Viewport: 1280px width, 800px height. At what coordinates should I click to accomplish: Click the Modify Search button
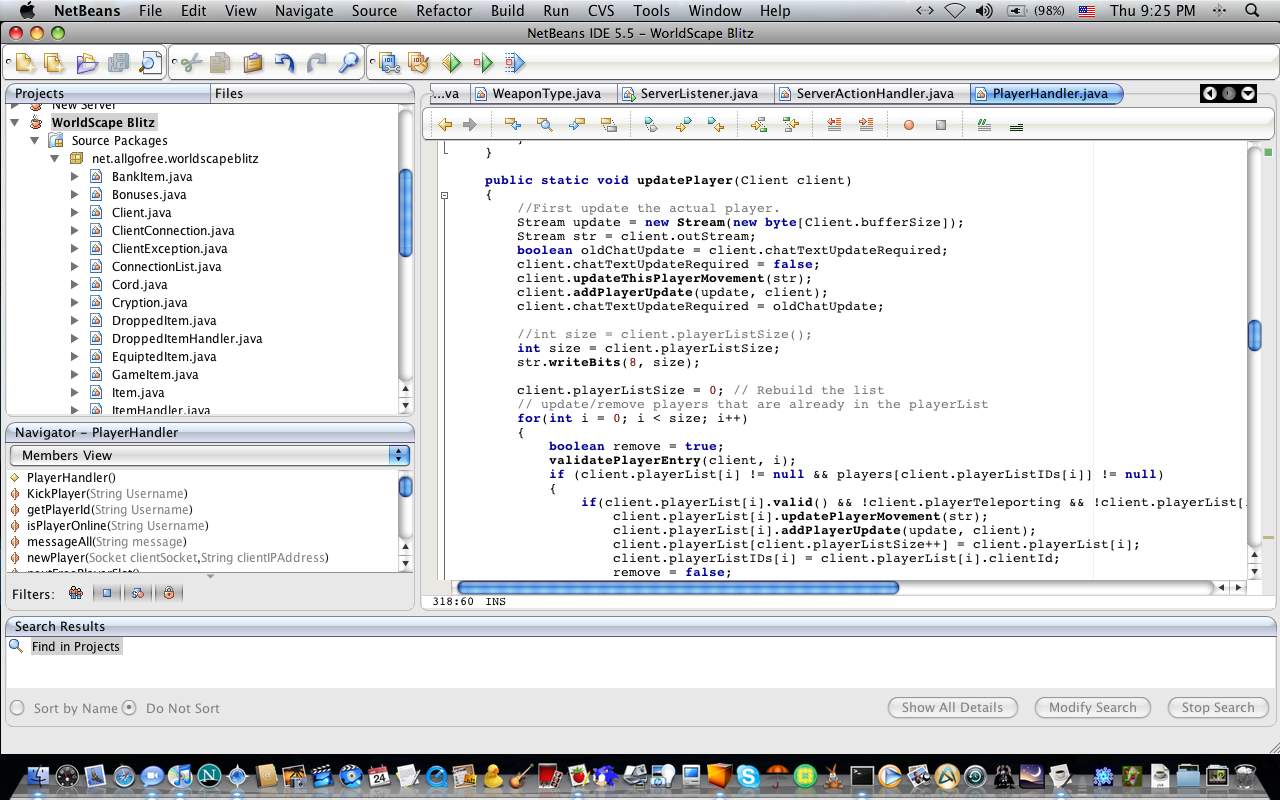(1092, 707)
